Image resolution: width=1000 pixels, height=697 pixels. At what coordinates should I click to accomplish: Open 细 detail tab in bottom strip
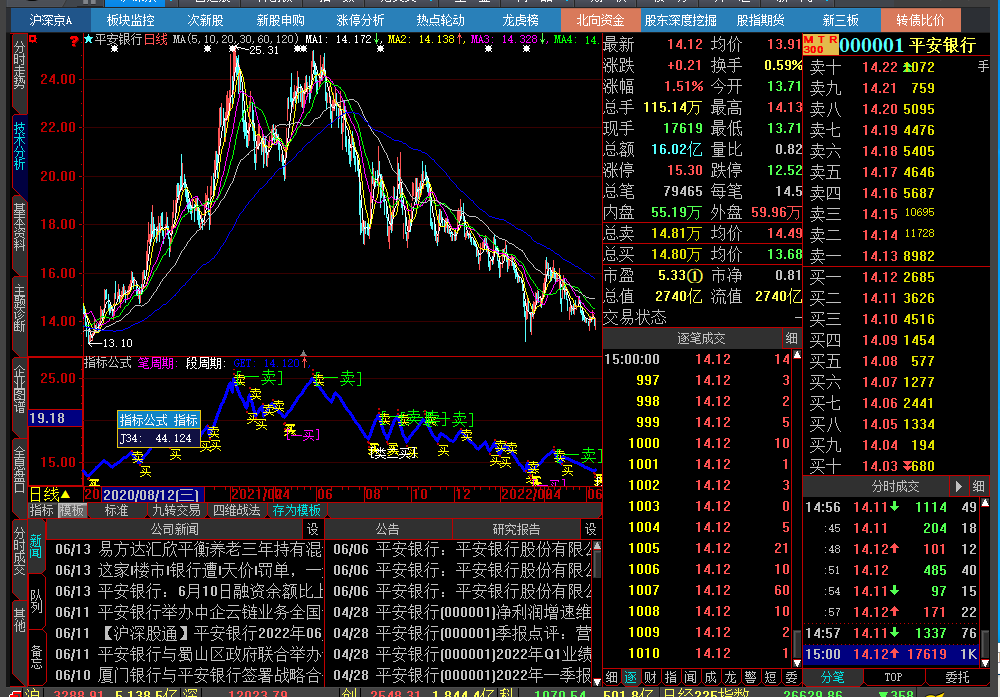point(611,677)
